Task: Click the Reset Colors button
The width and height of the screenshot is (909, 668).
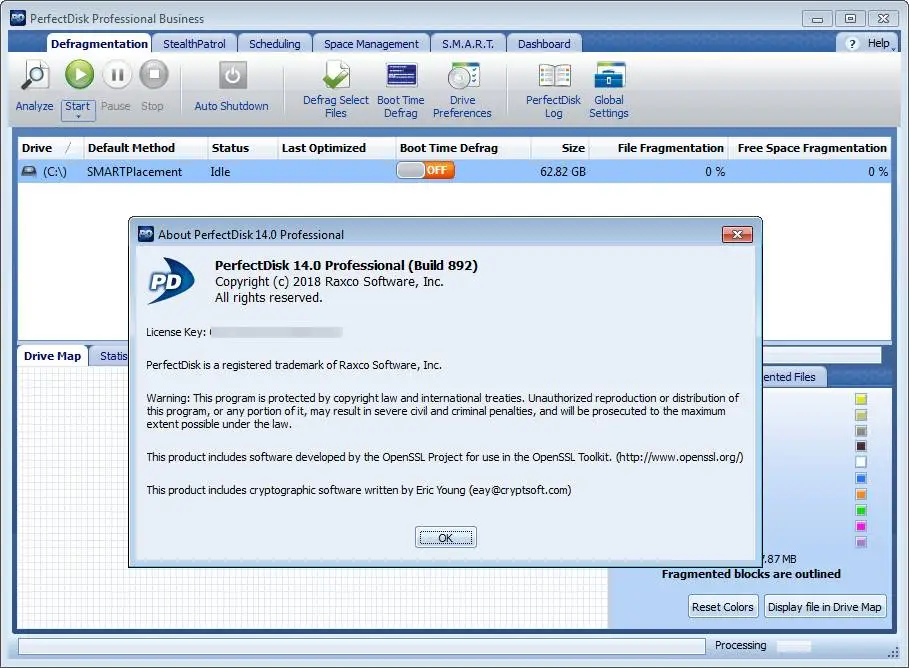Action: (x=723, y=607)
